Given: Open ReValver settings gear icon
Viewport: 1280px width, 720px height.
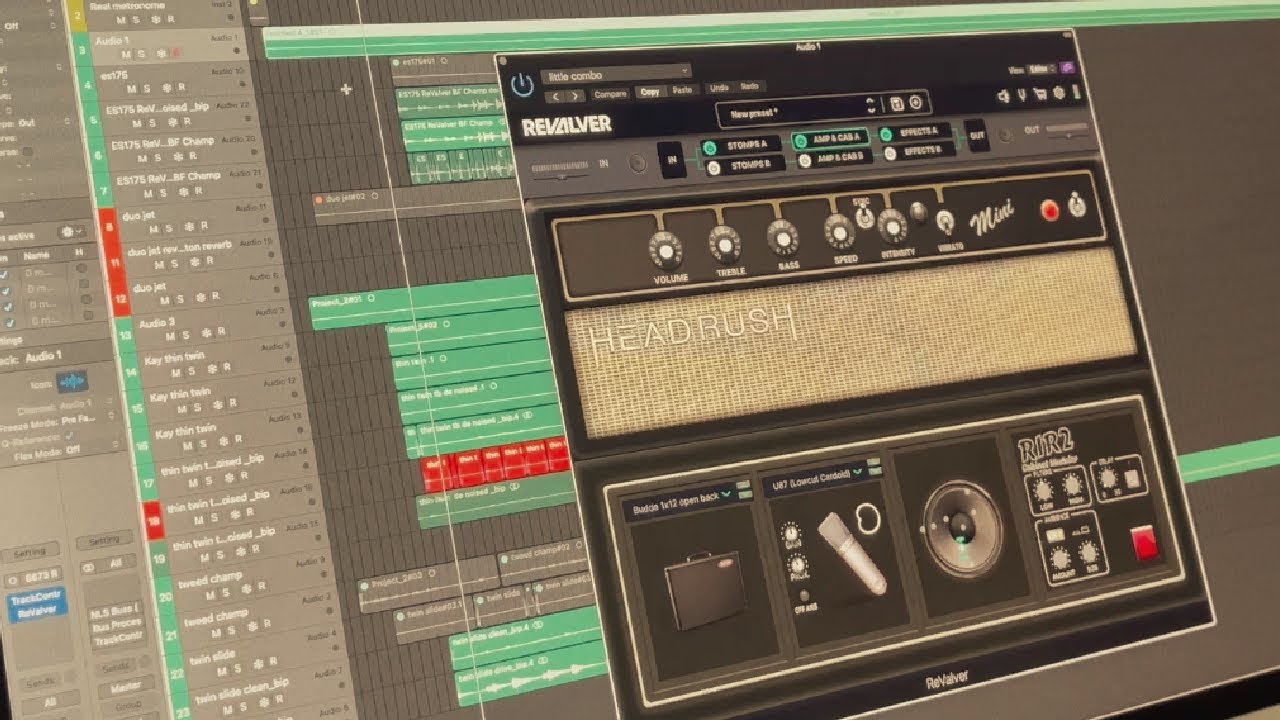Looking at the screenshot, I should pos(1059,93).
